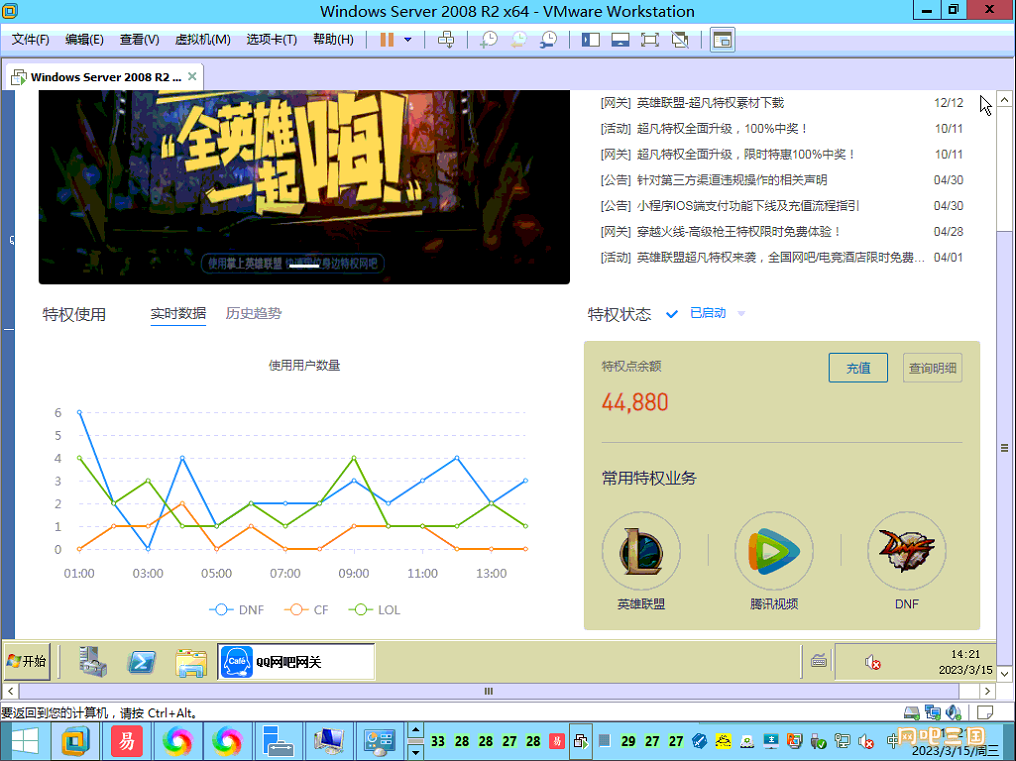Click the VMware status bar hard disk icon
1016x761 pixels.
point(912,713)
